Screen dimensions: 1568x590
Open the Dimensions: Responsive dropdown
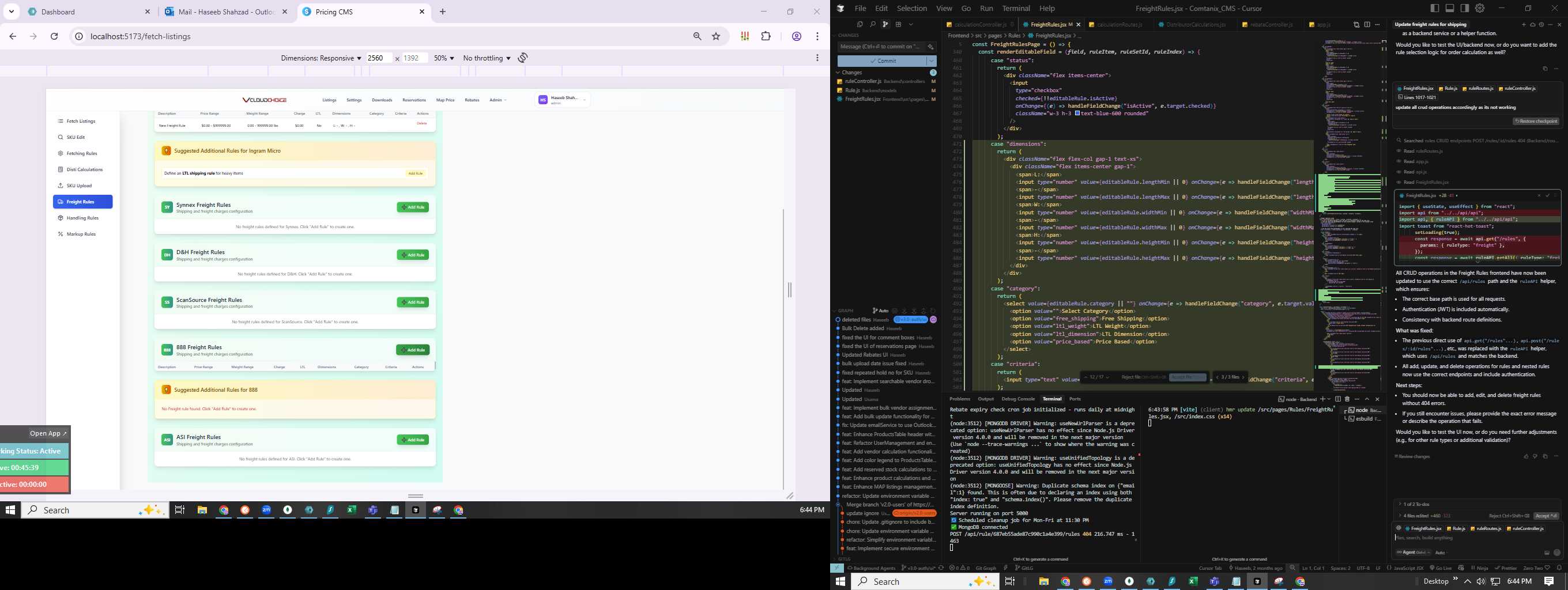[x=321, y=58]
